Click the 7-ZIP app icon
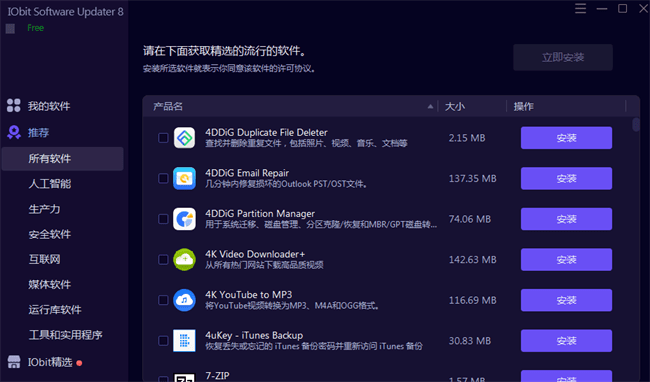This screenshot has height=382, width=650. 184,377
